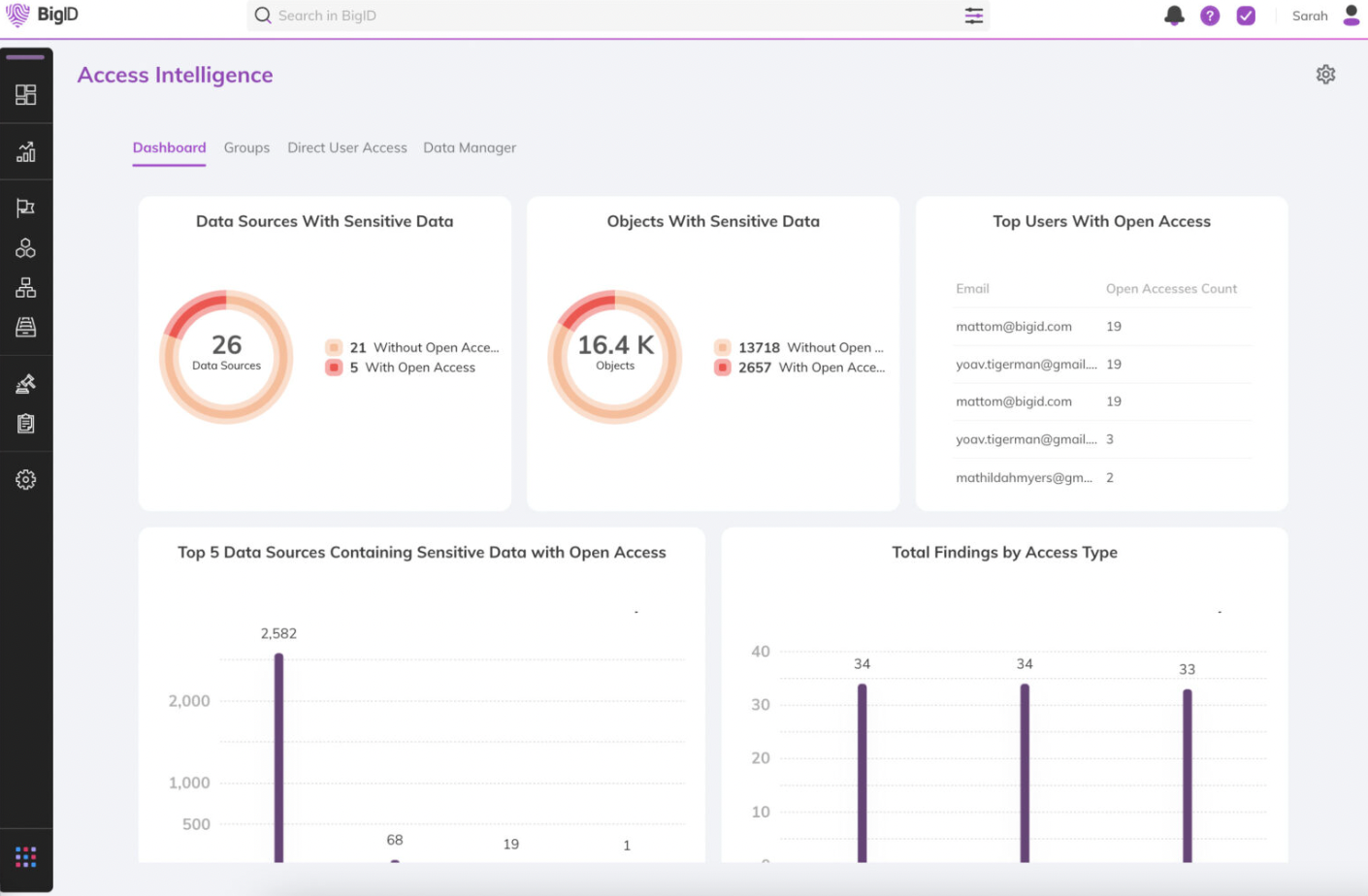
Task: Open the hierarchy tree sidebar icon
Action: [x=26, y=288]
